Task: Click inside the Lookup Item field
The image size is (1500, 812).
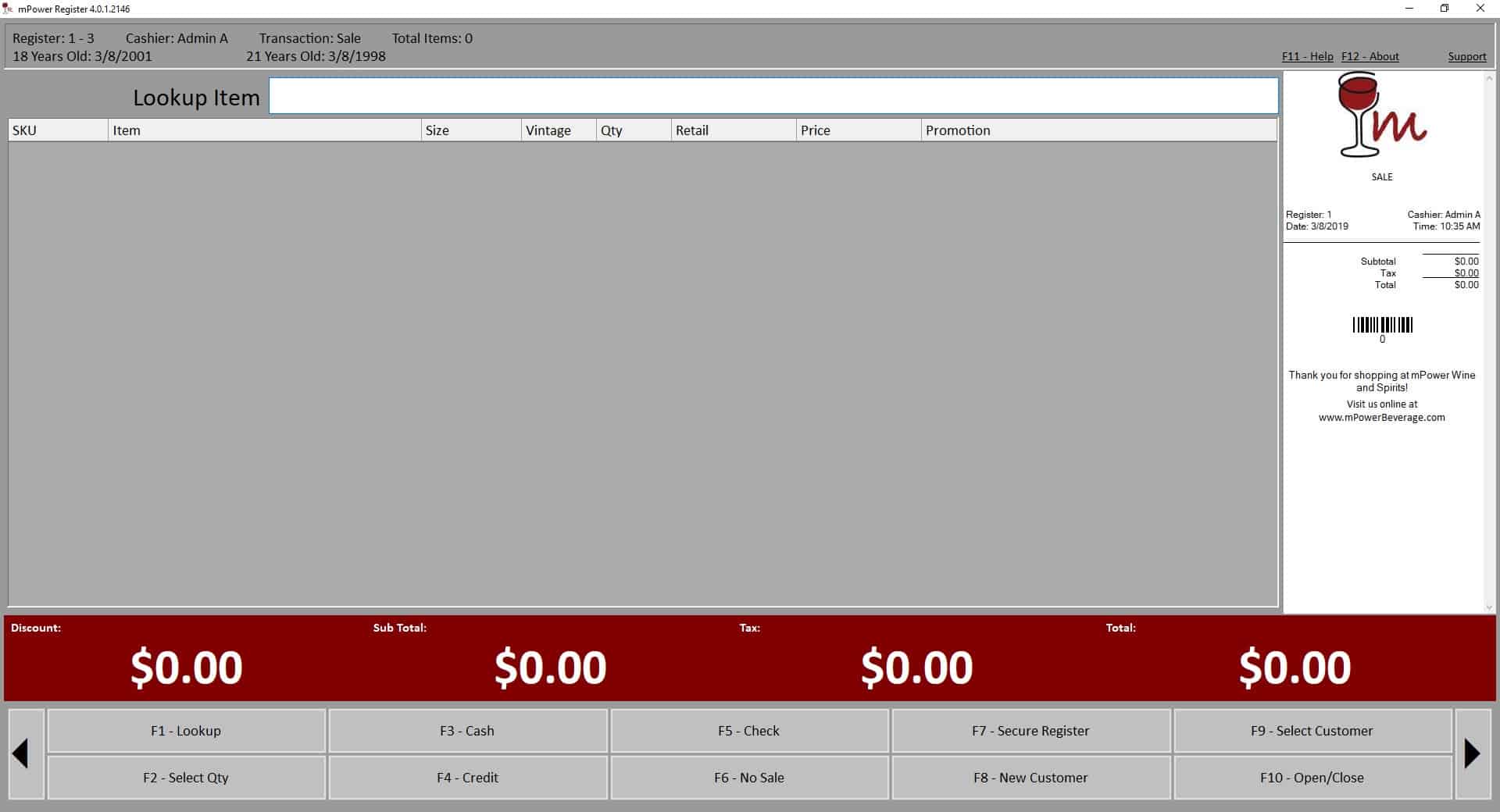Action: [x=773, y=96]
